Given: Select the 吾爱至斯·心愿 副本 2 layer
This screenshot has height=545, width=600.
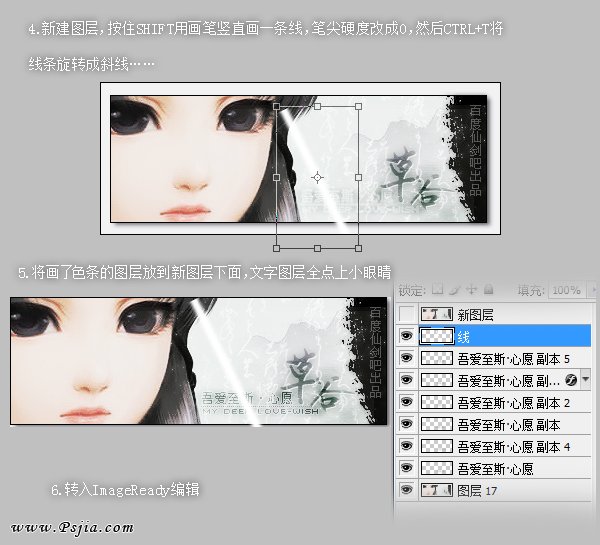Looking at the screenshot, I should click(512, 402).
